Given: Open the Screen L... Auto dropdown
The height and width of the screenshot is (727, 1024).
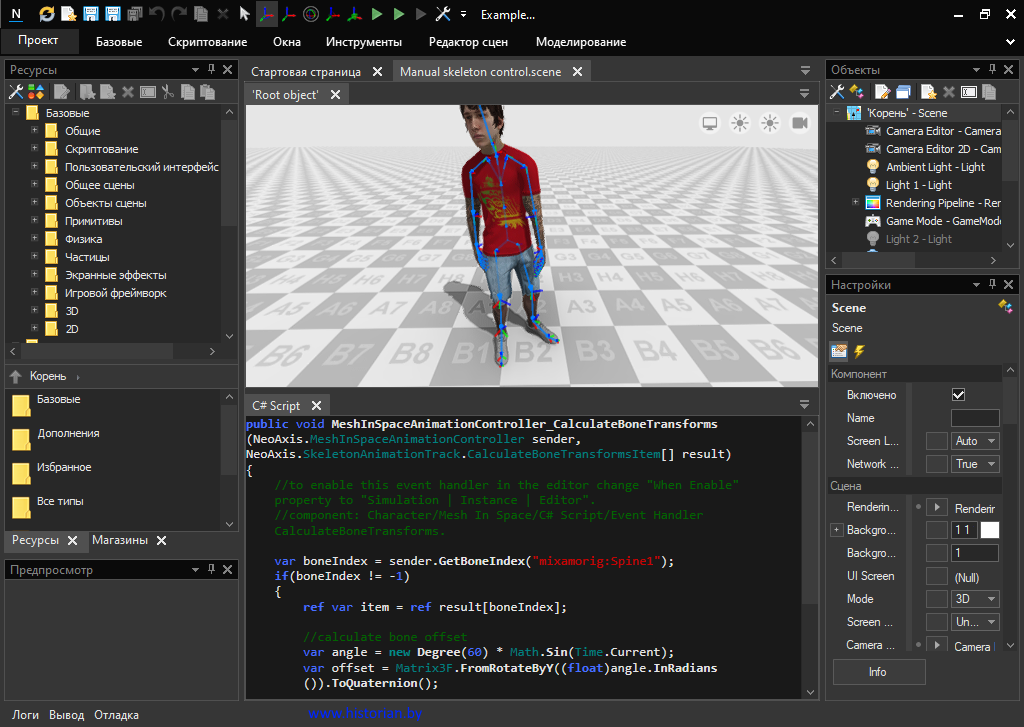Looking at the screenshot, I should pyautogui.click(x=976, y=441).
